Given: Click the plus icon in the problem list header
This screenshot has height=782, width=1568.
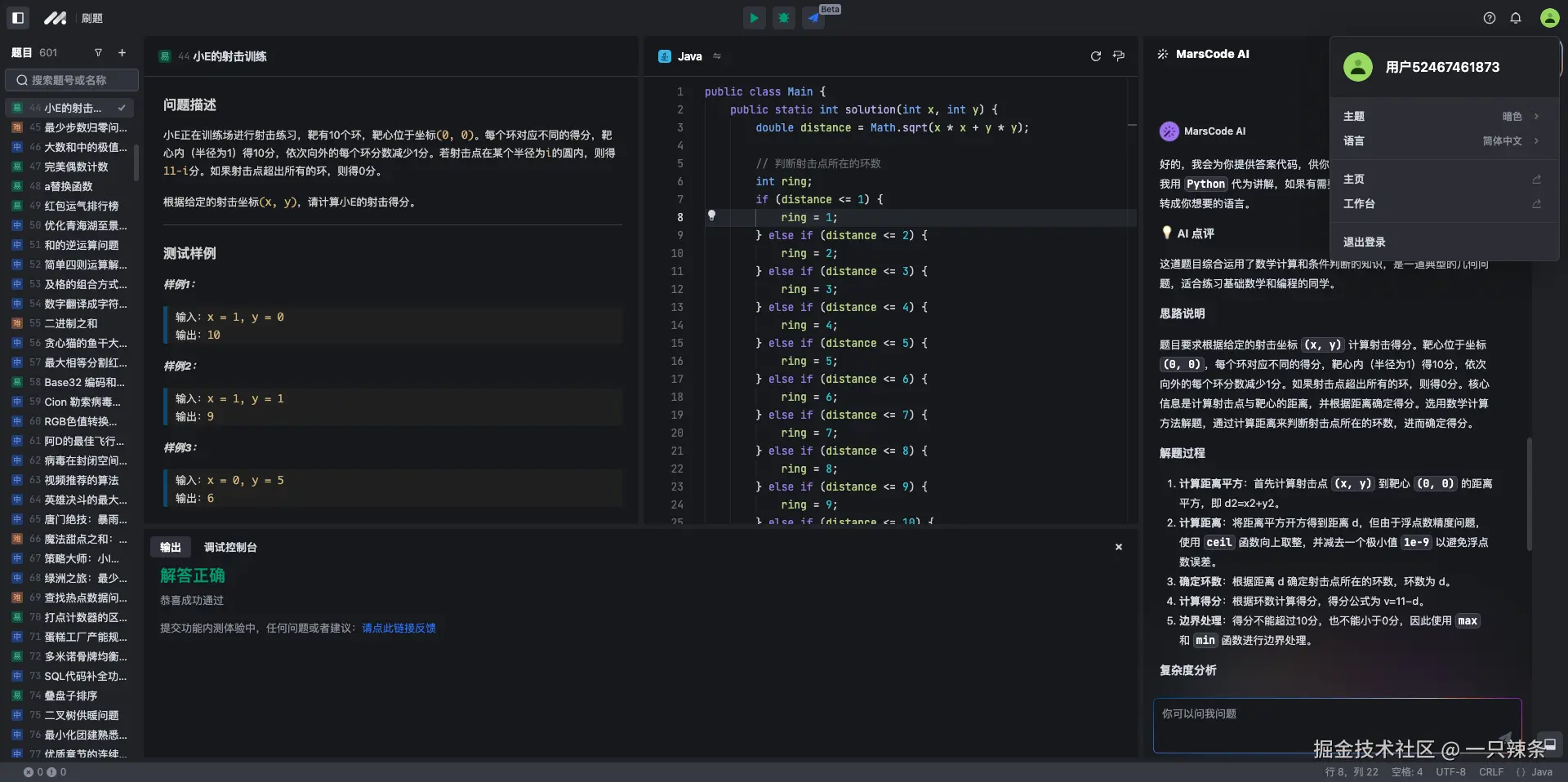Looking at the screenshot, I should (122, 53).
